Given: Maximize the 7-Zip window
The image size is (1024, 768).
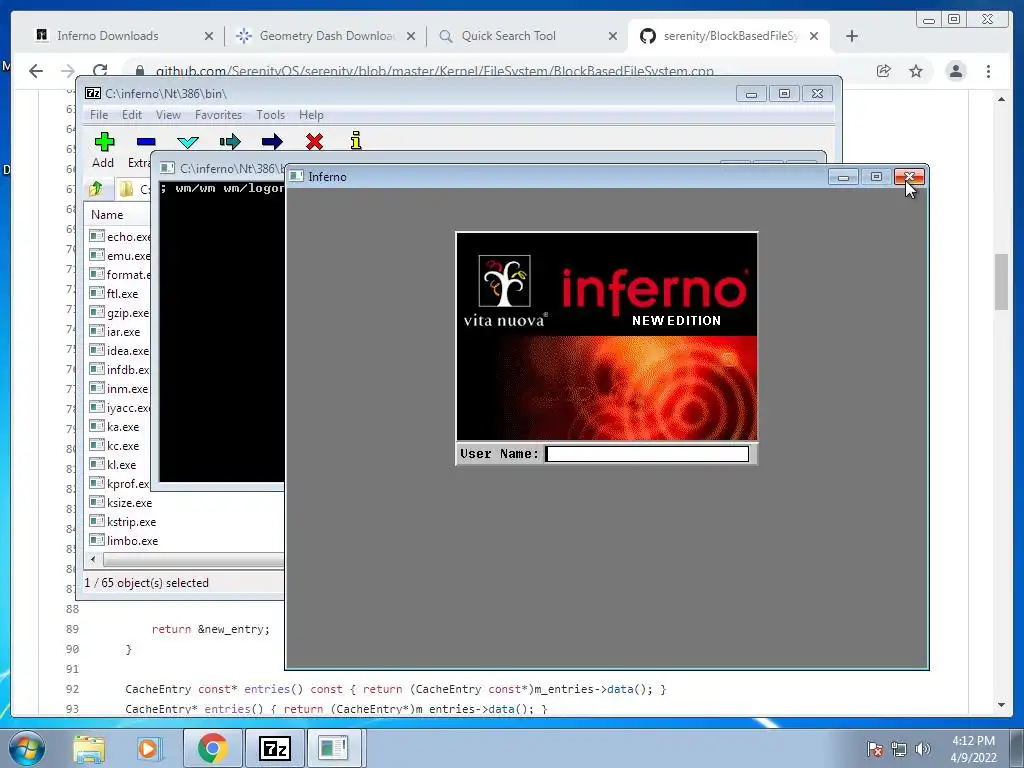Looking at the screenshot, I should [784, 94].
